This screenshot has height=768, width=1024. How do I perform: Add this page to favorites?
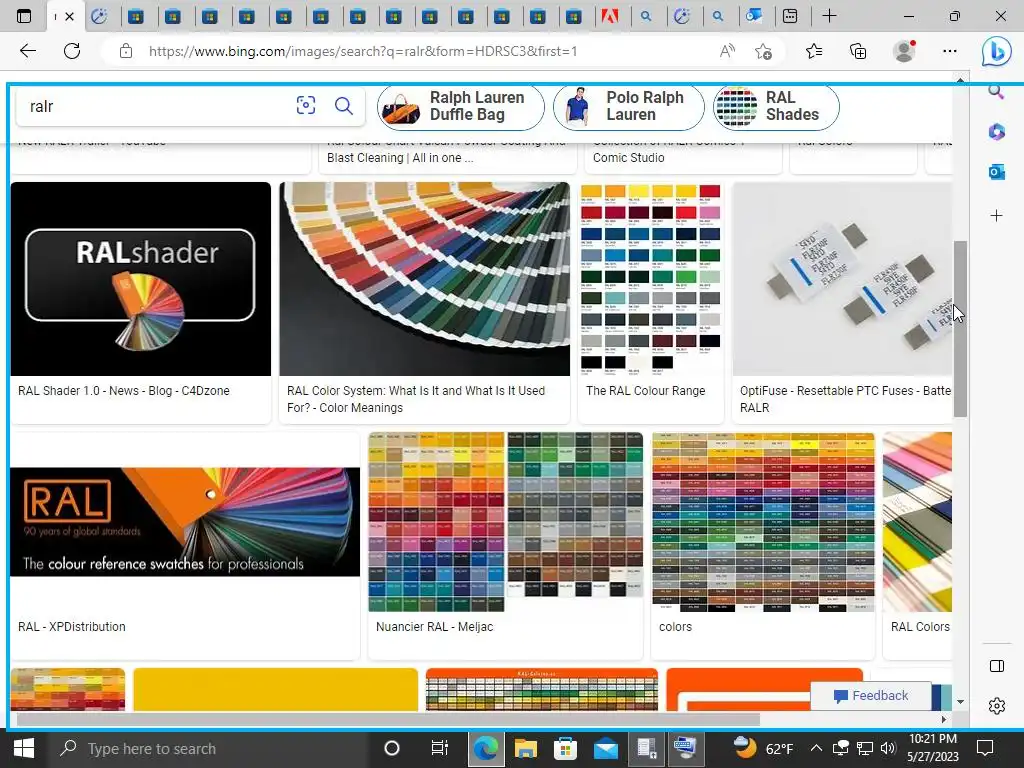763,51
